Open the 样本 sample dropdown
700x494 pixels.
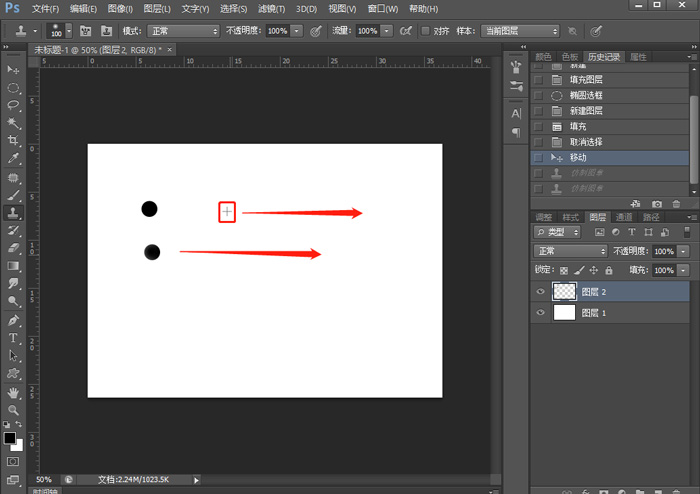point(520,31)
